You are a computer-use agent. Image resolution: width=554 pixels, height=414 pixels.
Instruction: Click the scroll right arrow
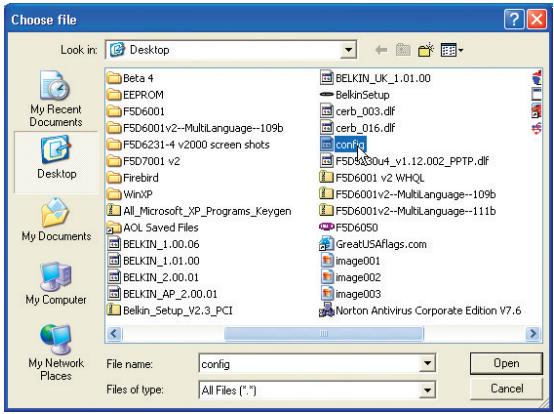pos(532,333)
